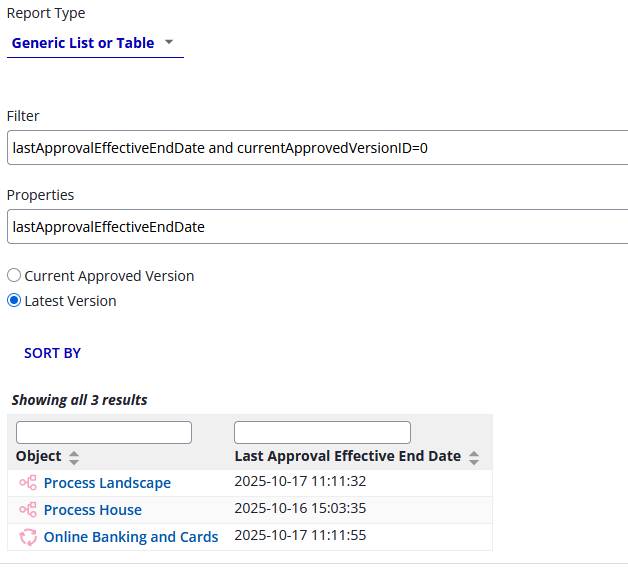
Task: Sort by the Object column arrows
Action: [x=74, y=457]
